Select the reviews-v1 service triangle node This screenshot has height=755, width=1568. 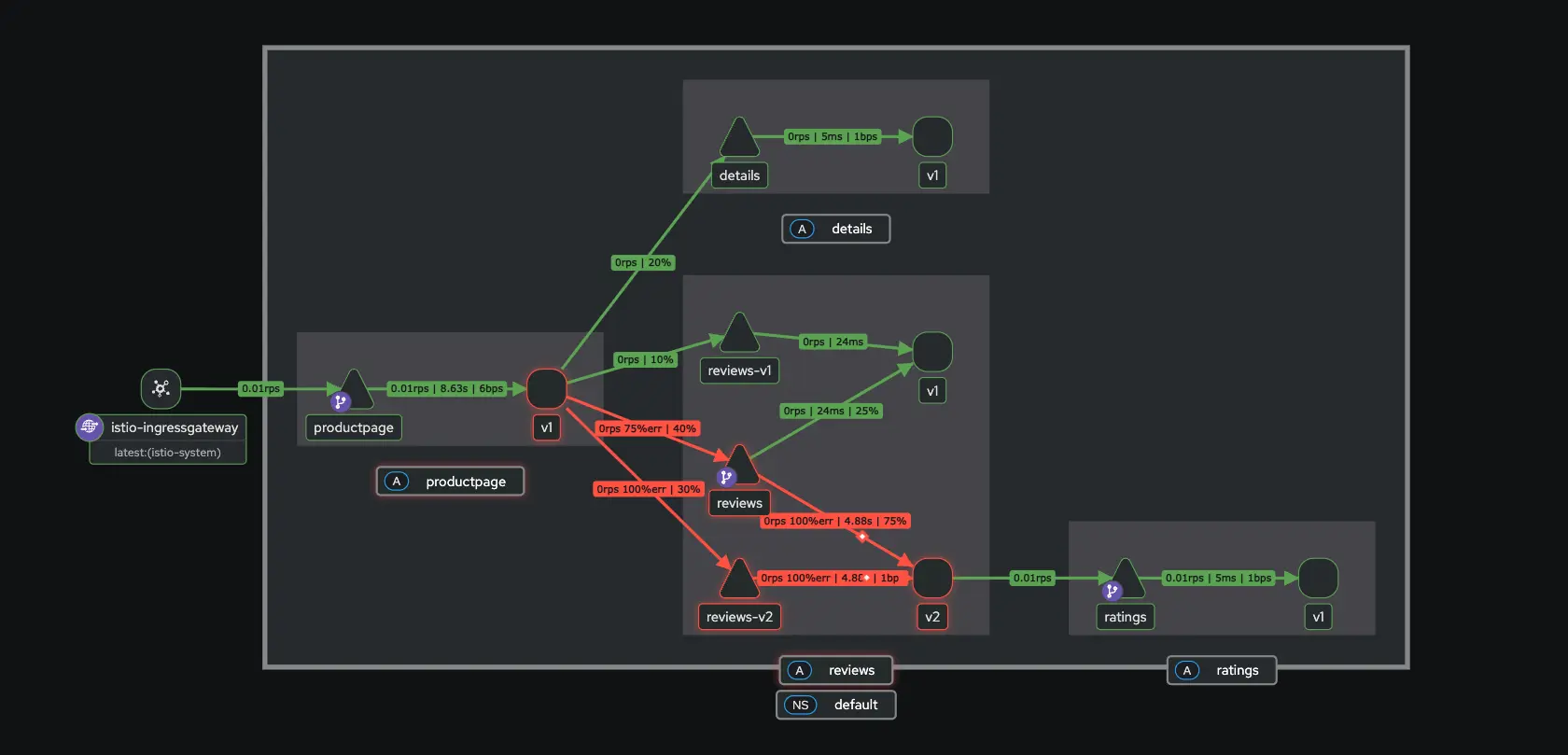tap(739, 335)
